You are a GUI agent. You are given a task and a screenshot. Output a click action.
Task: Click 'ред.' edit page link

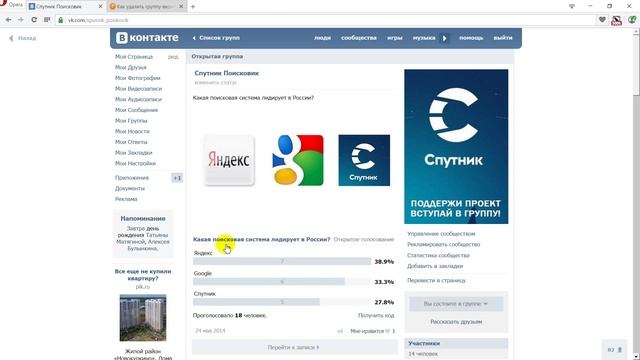pyautogui.click(x=173, y=57)
